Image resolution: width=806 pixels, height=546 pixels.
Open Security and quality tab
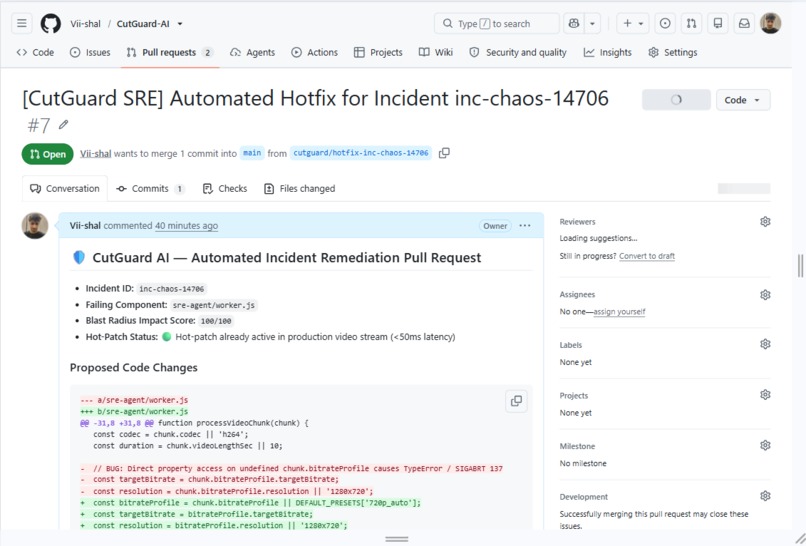pos(518,52)
